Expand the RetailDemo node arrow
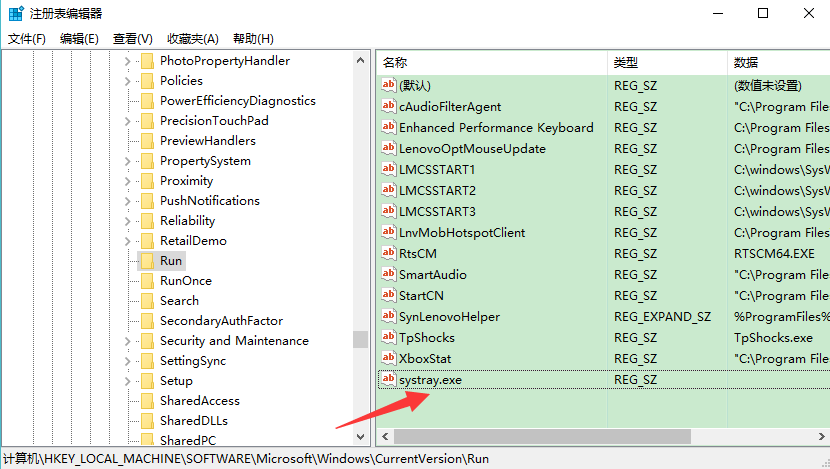830x469 pixels. (127, 241)
